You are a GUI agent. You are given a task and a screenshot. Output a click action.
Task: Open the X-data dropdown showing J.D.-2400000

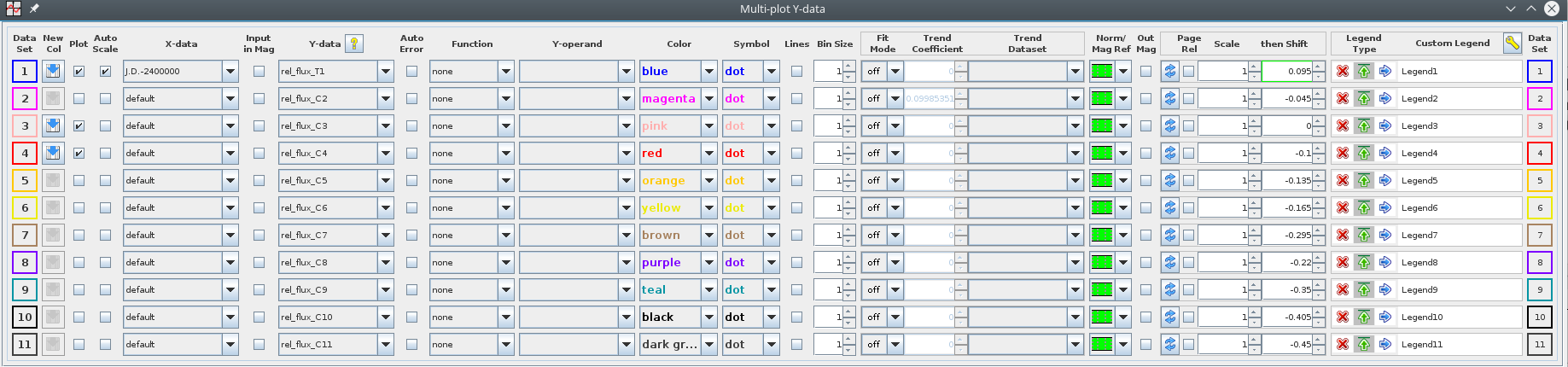tap(230, 71)
